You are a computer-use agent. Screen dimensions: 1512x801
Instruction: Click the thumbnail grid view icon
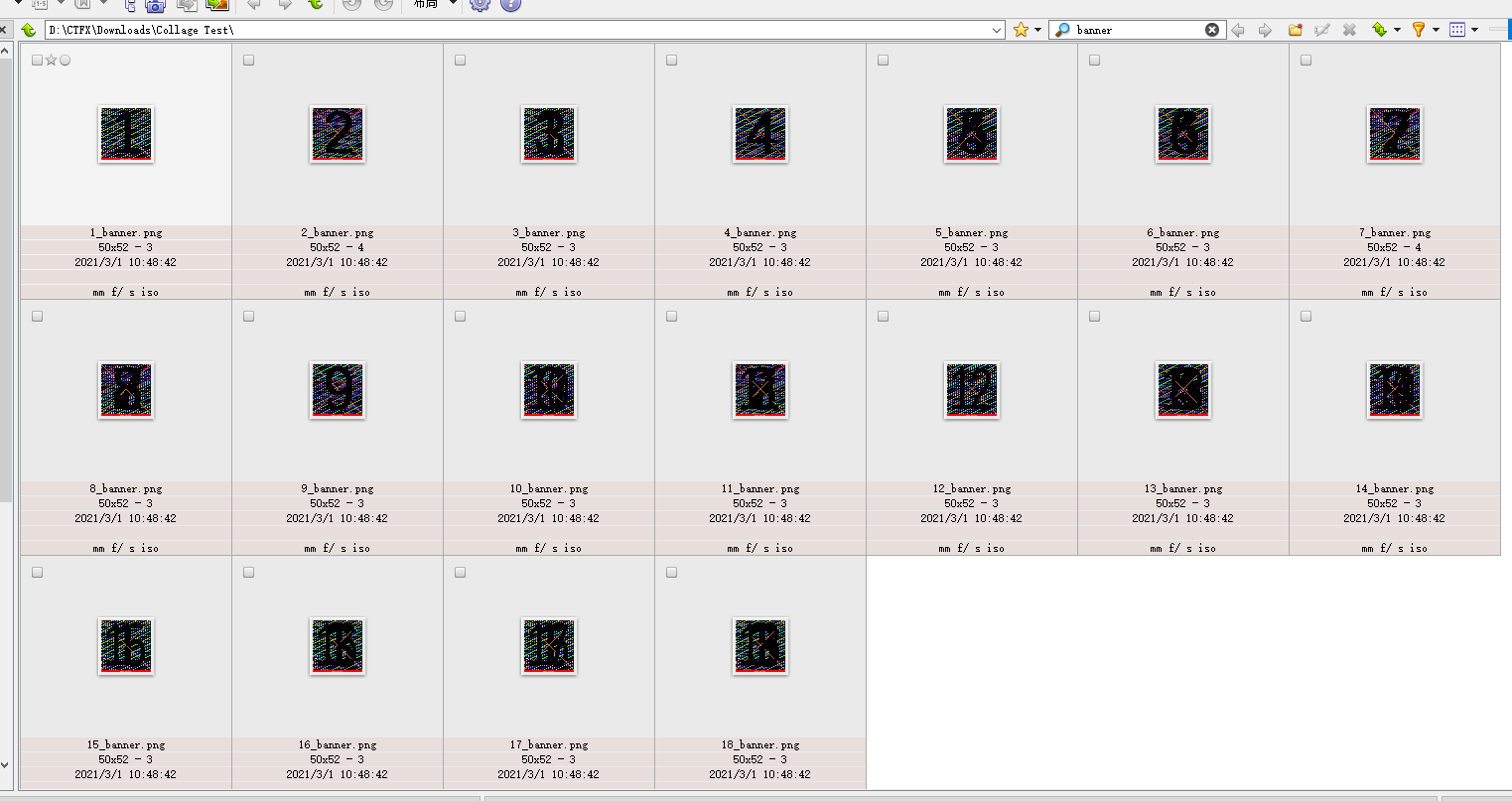[1457, 30]
